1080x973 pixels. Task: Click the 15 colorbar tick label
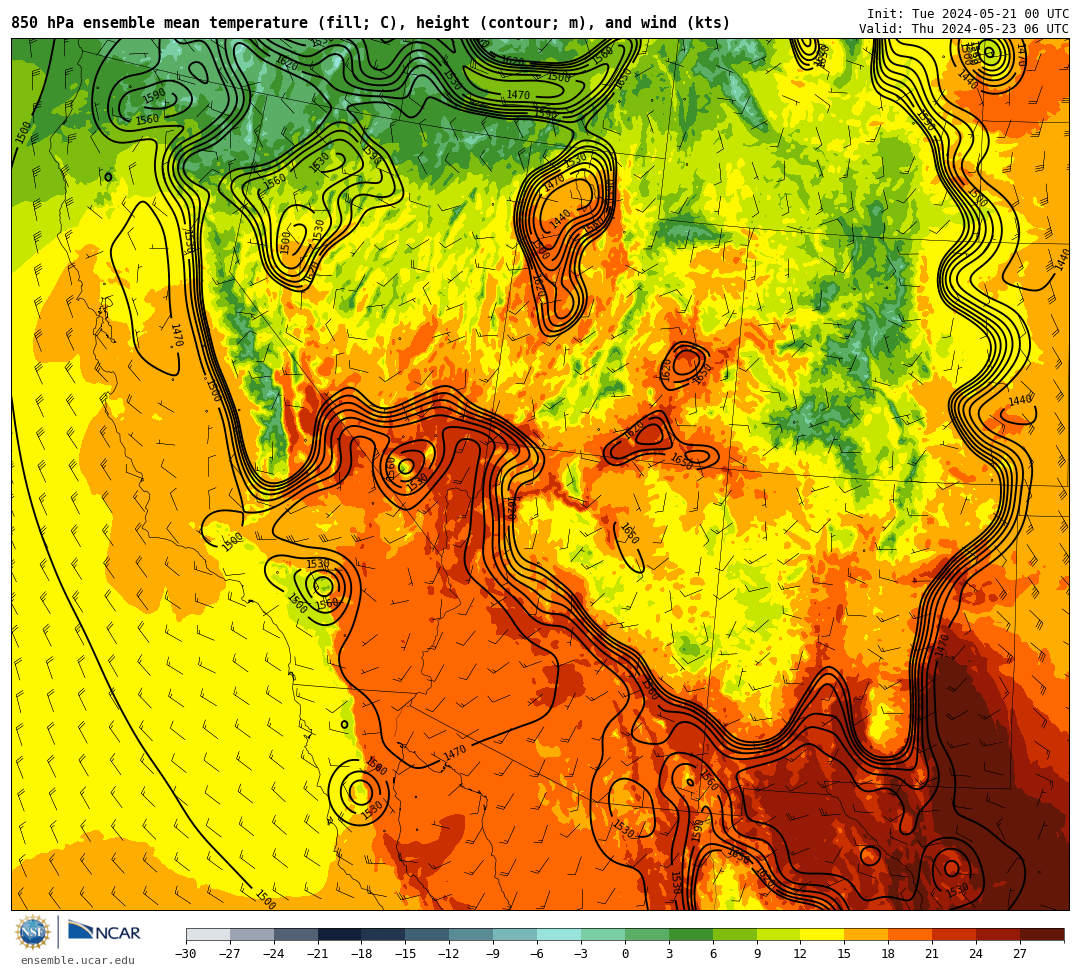(x=845, y=954)
